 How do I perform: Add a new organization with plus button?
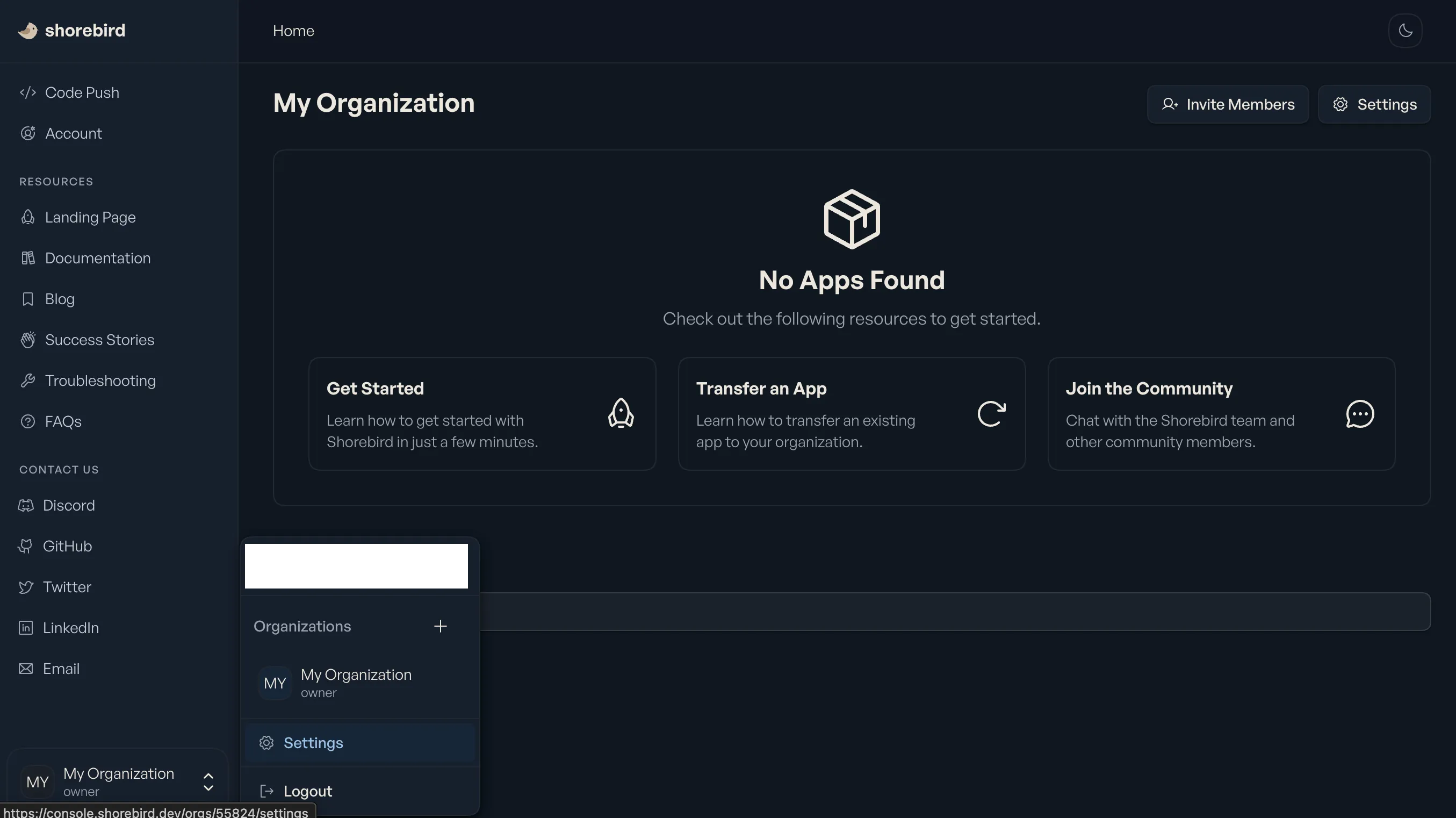[x=441, y=626]
